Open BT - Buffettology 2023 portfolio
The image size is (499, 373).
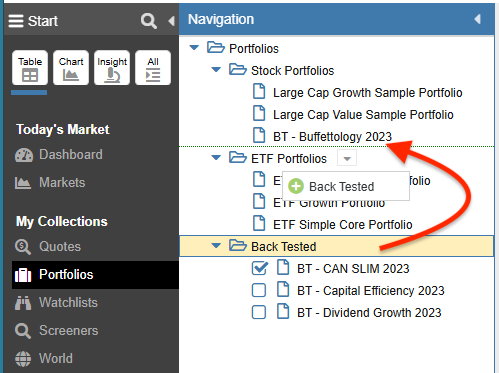332,137
